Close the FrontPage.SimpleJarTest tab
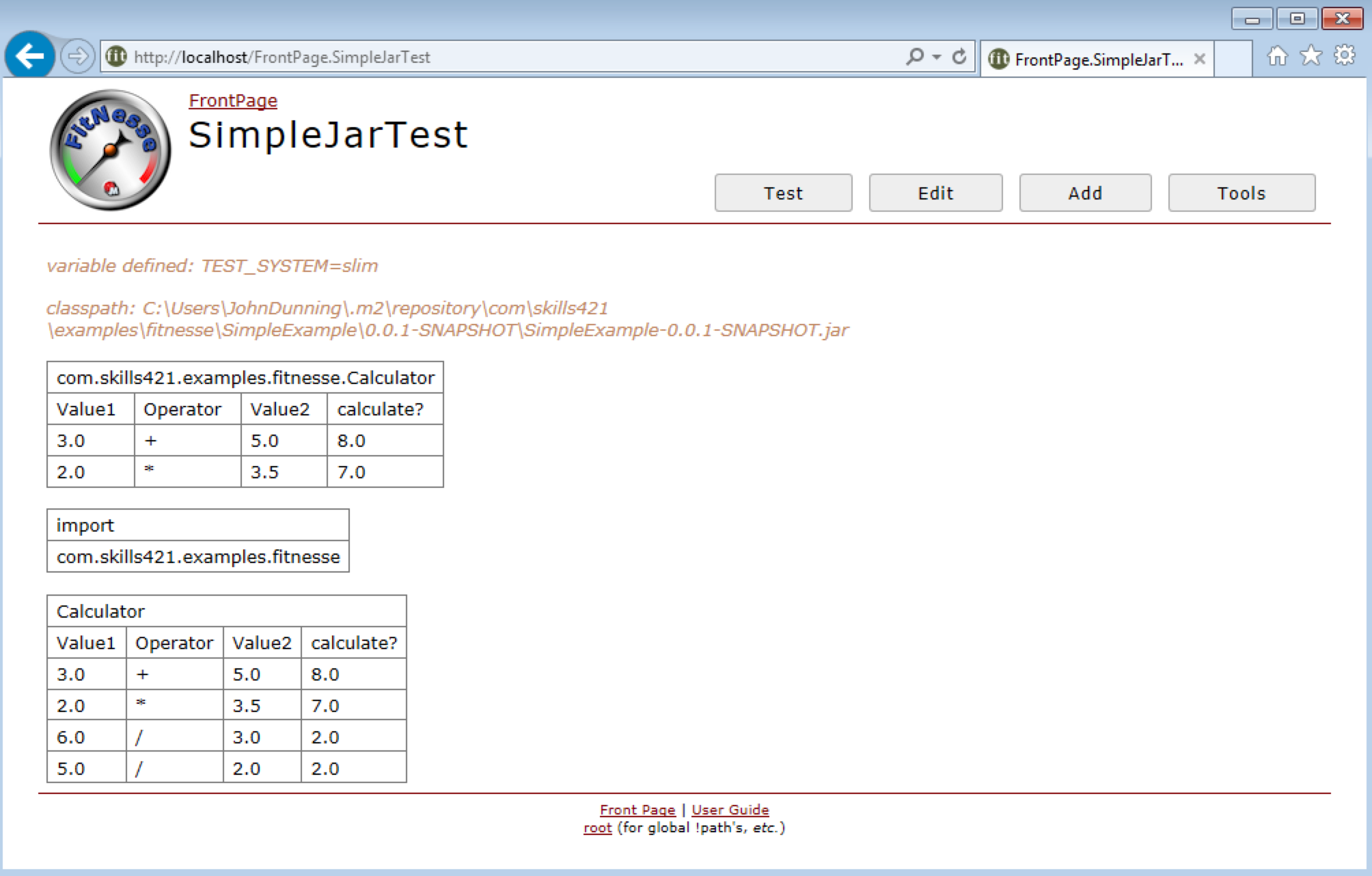The image size is (1372, 876). point(1199,59)
